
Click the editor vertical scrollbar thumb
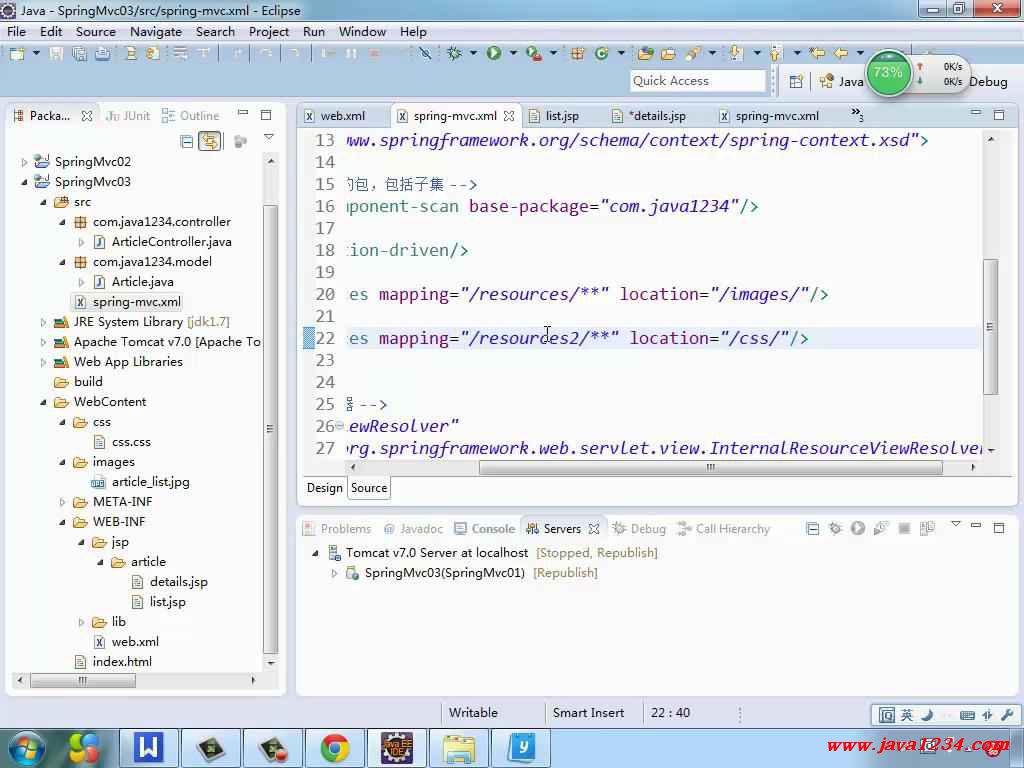click(x=991, y=327)
